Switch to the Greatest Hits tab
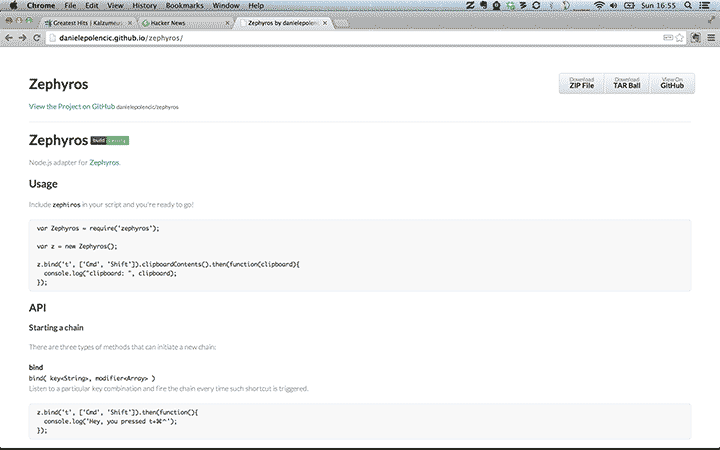Image resolution: width=720 pixels, height=450 pixels. pyautogui.click(x=87, y=22)
